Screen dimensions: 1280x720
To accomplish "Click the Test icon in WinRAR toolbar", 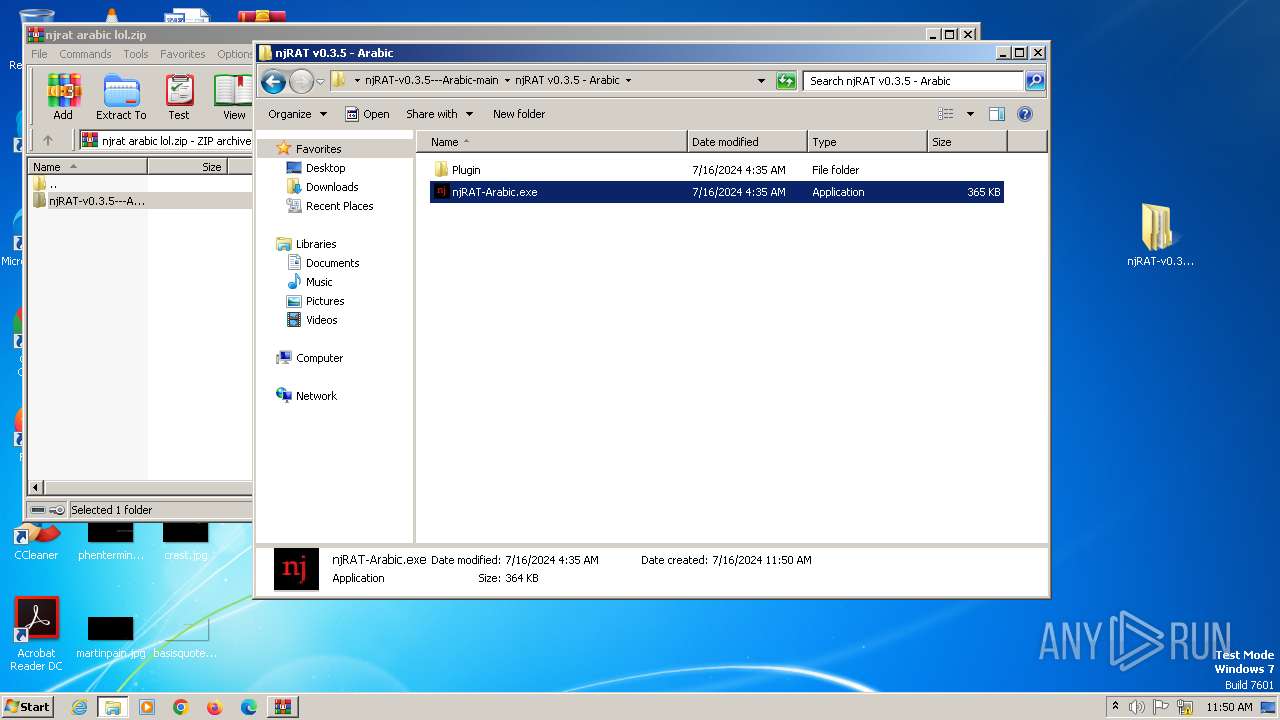I will coord(179,97).
